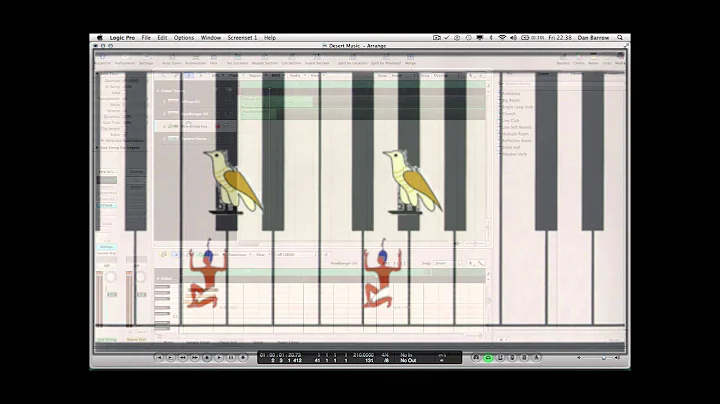Open Preferences from the Arrange toolbar
The height and width of the screenshot is (404, 720).
(124, 58)
